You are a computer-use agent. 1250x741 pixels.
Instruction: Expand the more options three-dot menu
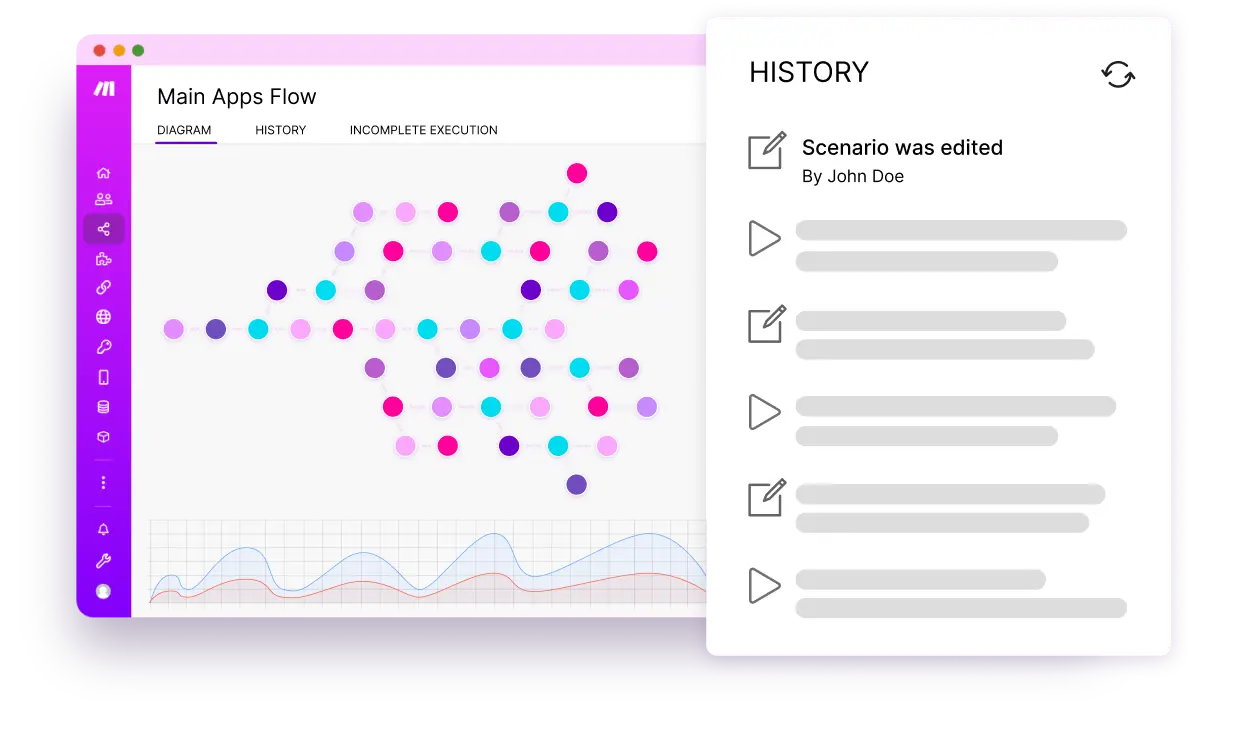pos(103,482)
